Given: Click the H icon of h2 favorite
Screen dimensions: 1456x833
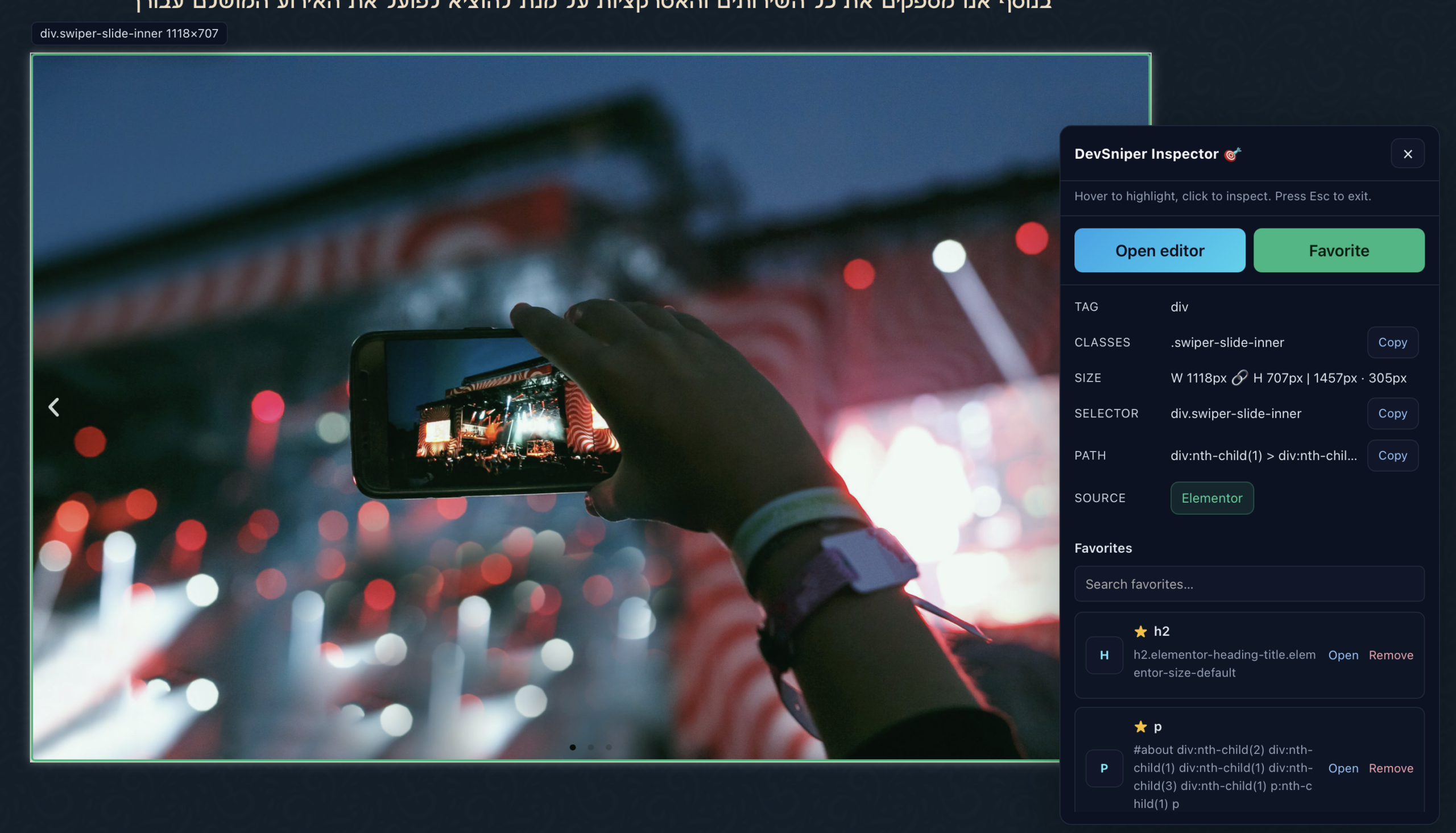Looking at the screenshot, I should click(1103, 655).
